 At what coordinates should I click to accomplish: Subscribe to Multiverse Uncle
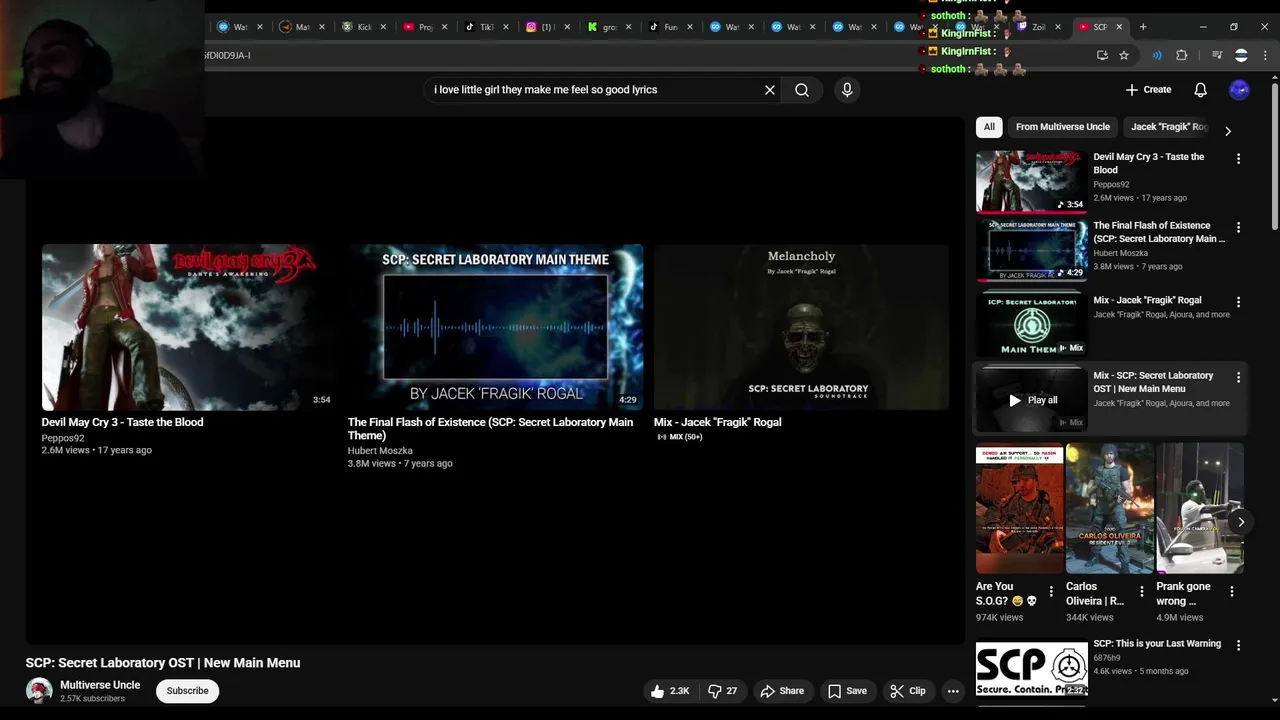[x=187, y=691]
